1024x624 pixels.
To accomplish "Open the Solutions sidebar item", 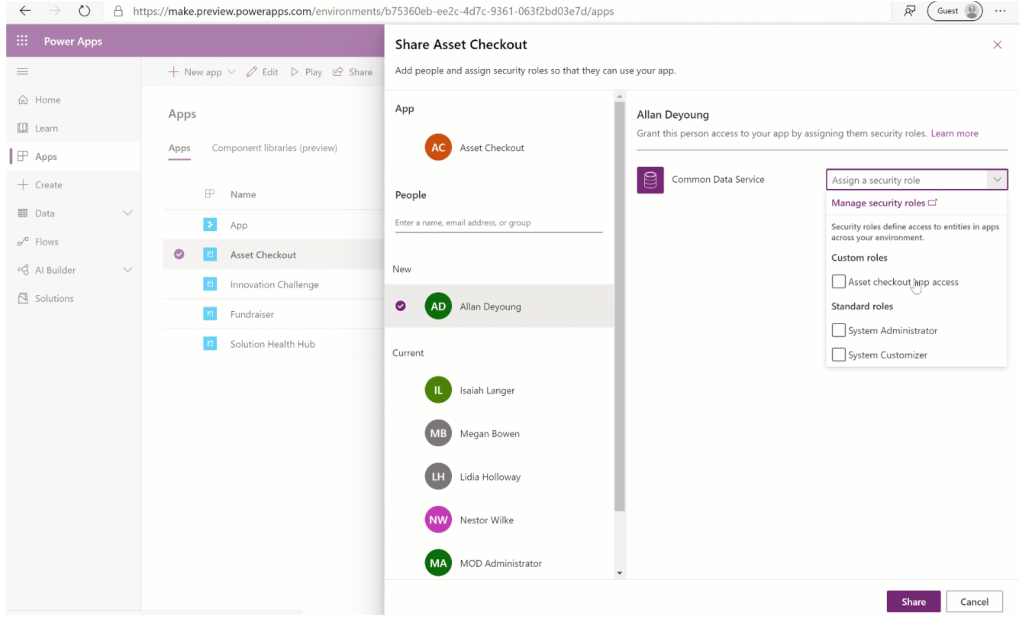I will pos(54,298).
